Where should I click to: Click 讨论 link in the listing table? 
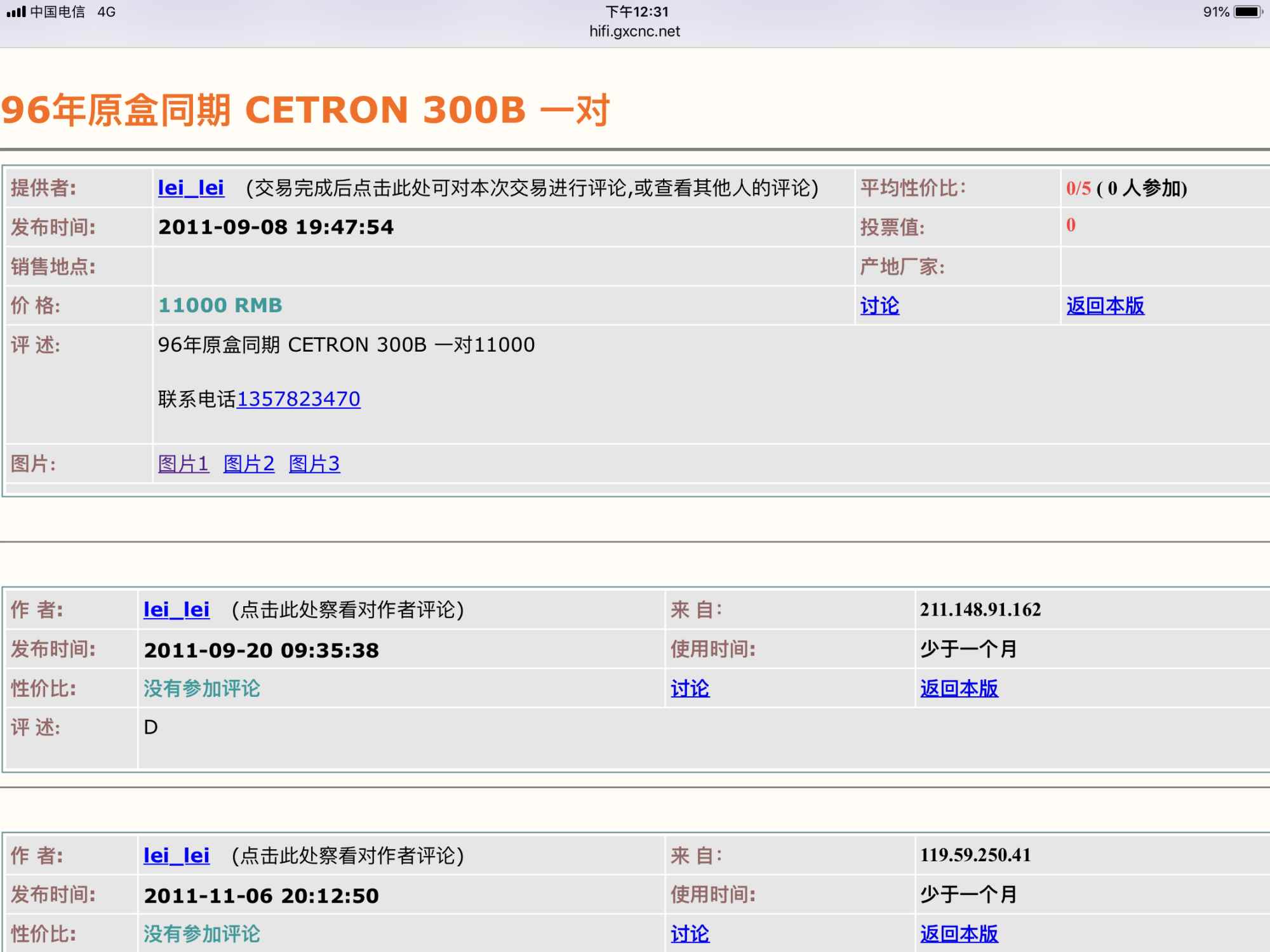(x=879, y=306)
